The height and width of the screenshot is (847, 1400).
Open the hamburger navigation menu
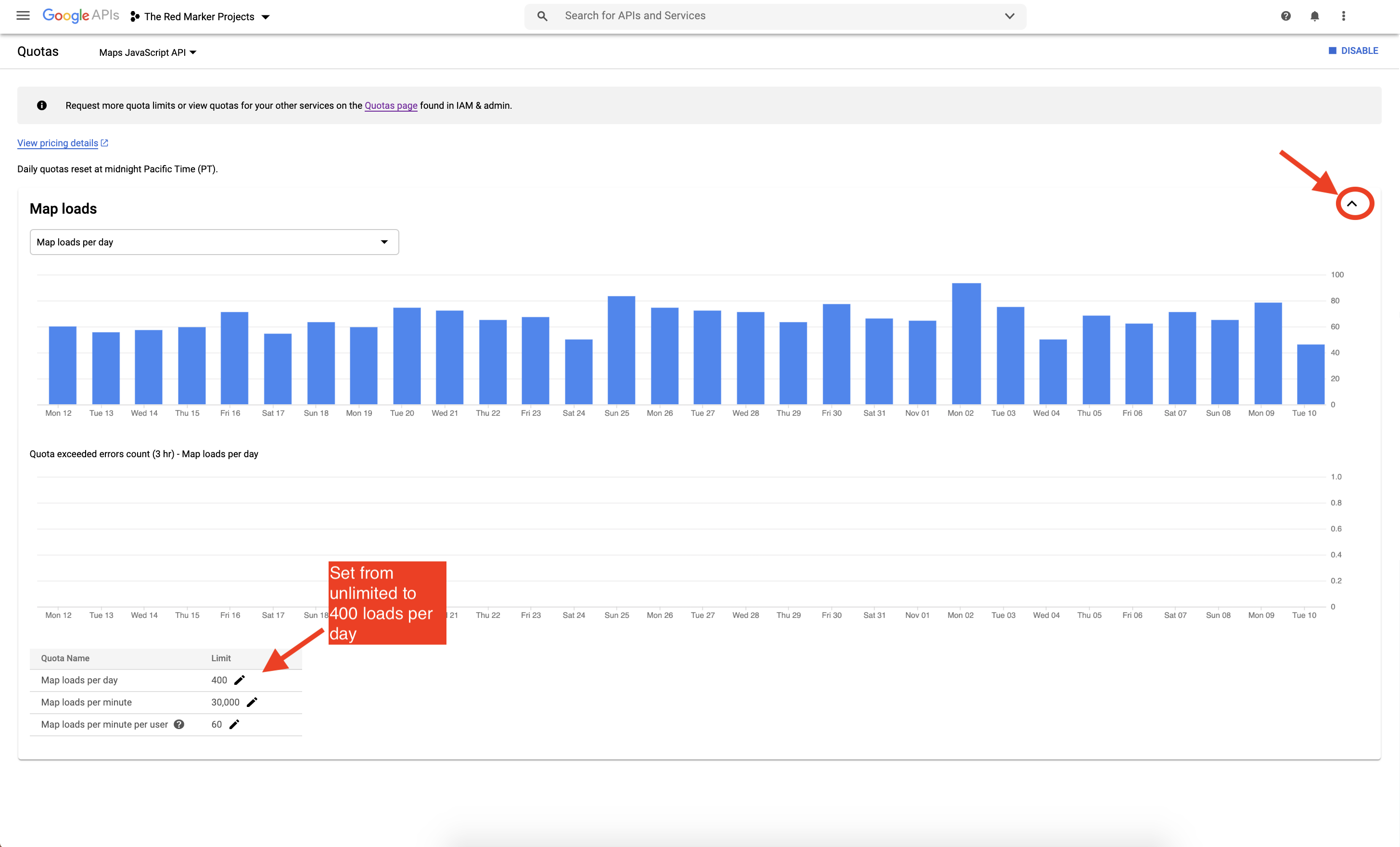point(23,16)
